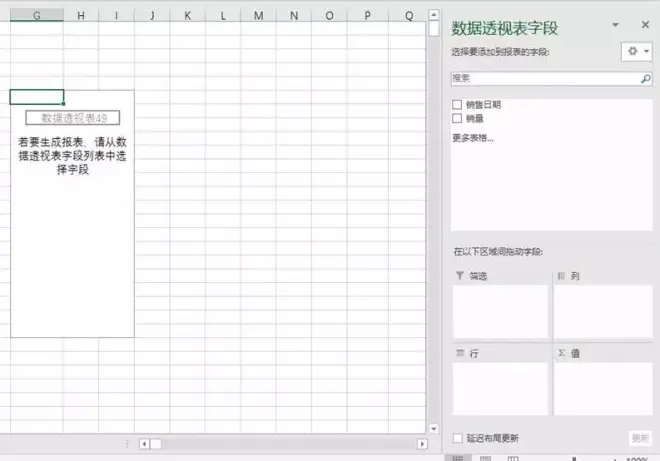Click the horizontal scrollbar left arrow
660x461 pixels.
pos(144,444)
